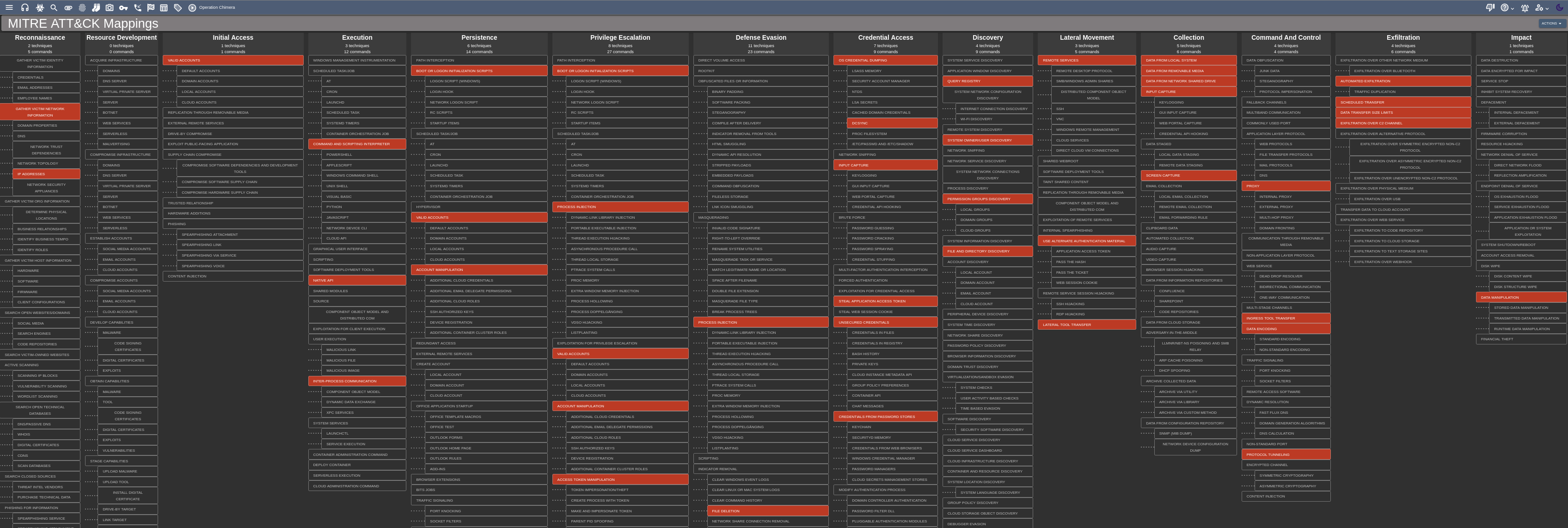The height and width of the screenshot is (528, 1568).
Task: Open artifacts via fingerprint icon
Action: click(x=82, y=7)
